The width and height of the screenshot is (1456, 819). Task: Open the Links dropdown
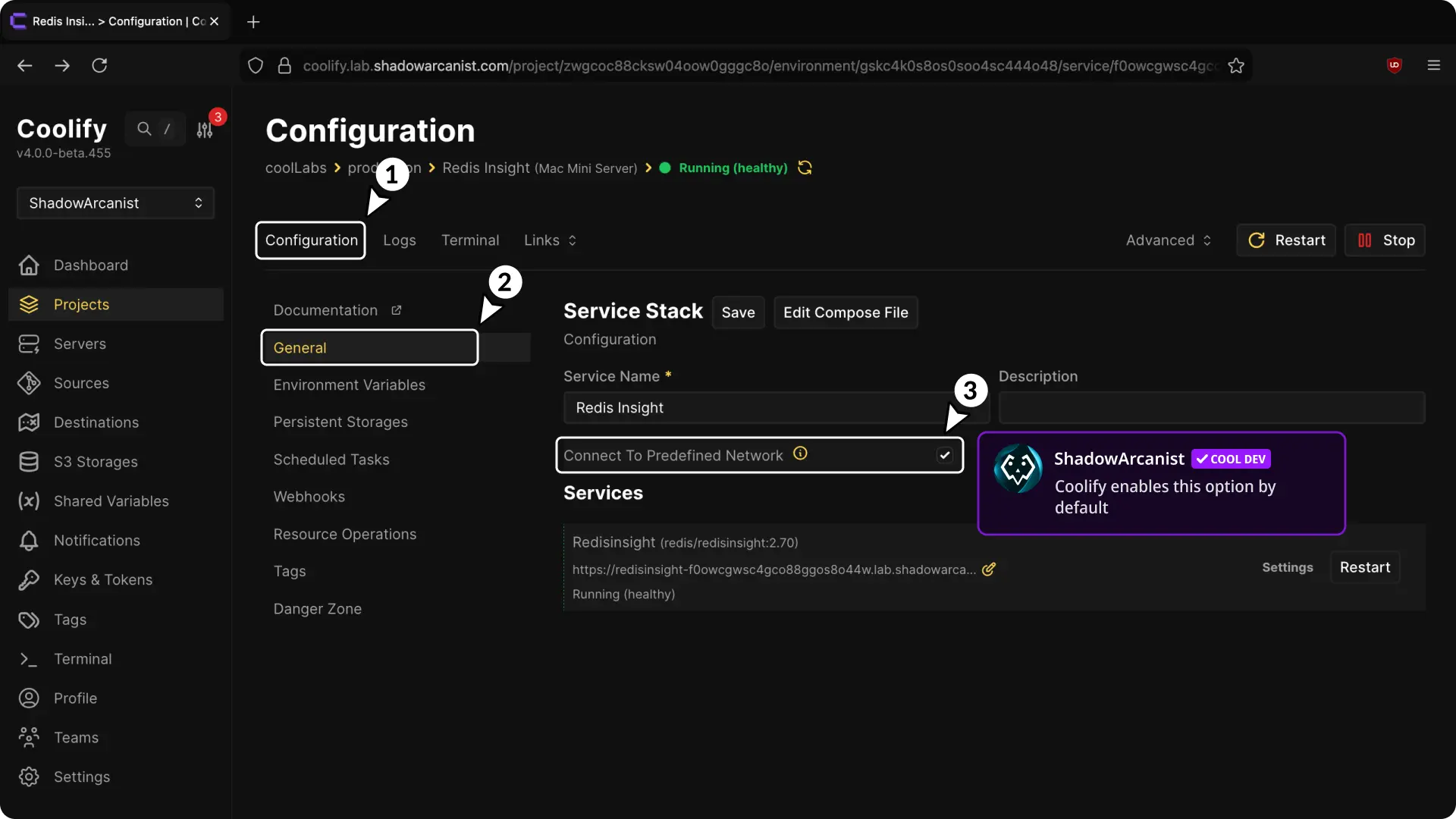click(x=550, y=240)
